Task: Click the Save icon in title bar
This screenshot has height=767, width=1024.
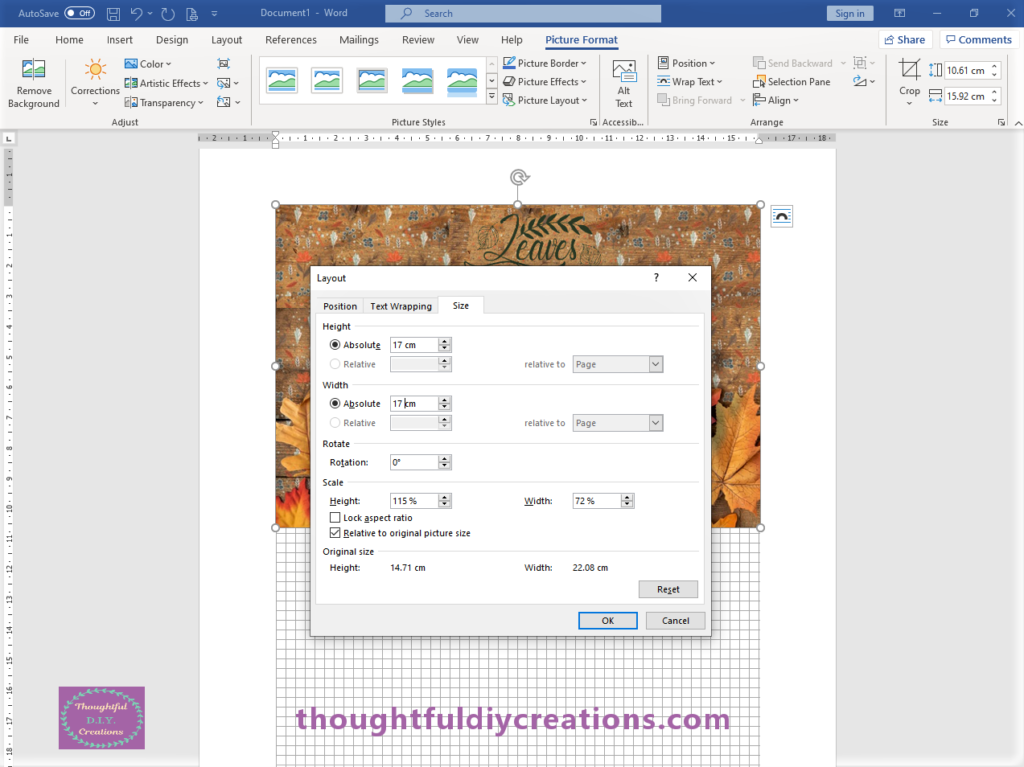Action: pyautogui.click(x=113, y=14)
